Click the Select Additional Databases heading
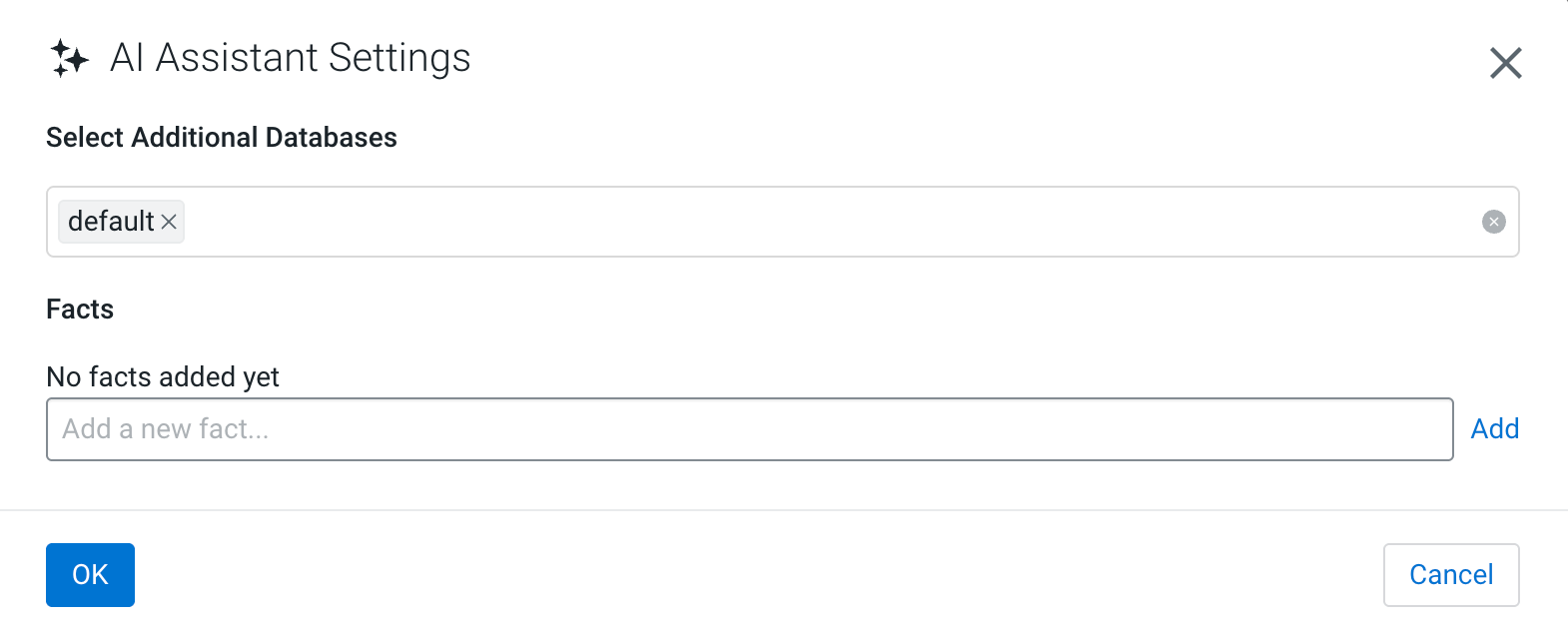This screenshot has height=631, width=1568. (x=222, y=138)
